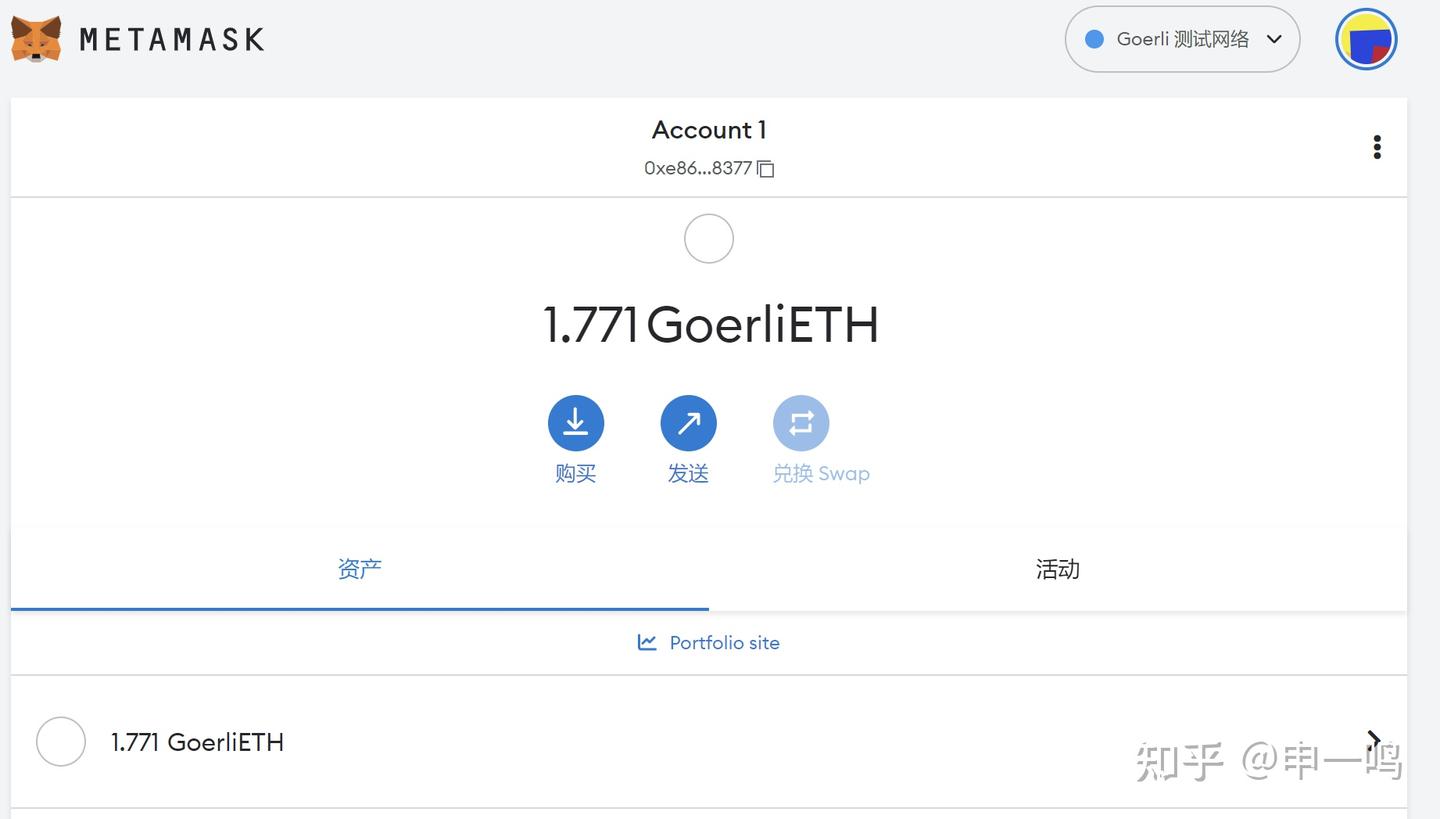
Task: Click the MetaMask fox logo
Action: 36,39
